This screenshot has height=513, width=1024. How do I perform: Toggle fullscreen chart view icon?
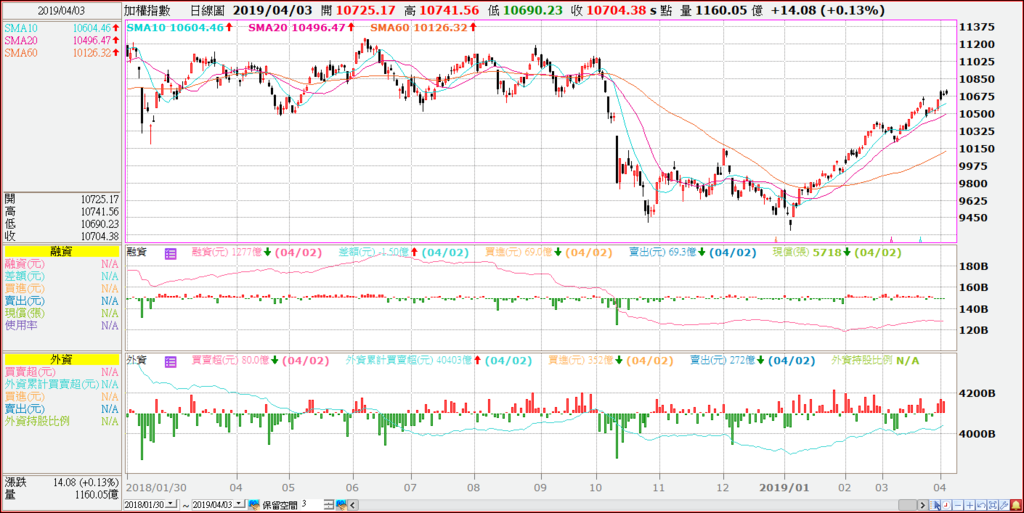[x=993, y=505]
